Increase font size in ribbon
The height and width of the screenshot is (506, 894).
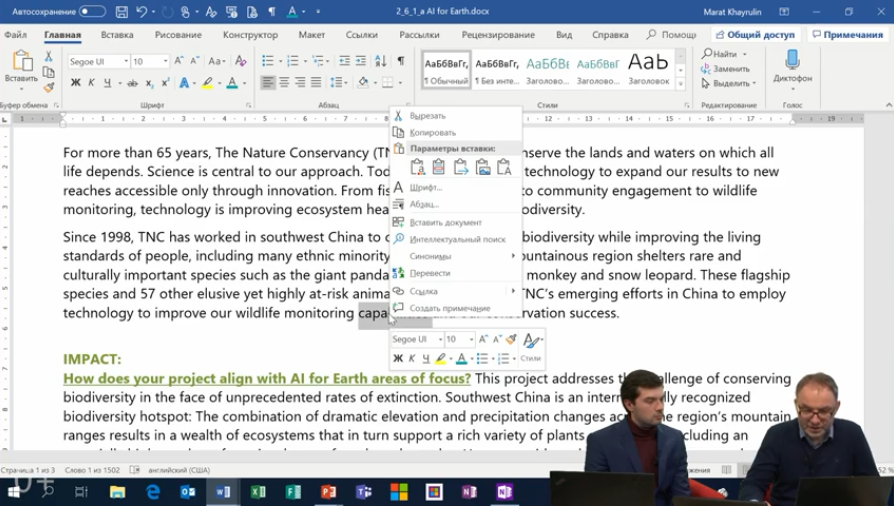(179, 61)
